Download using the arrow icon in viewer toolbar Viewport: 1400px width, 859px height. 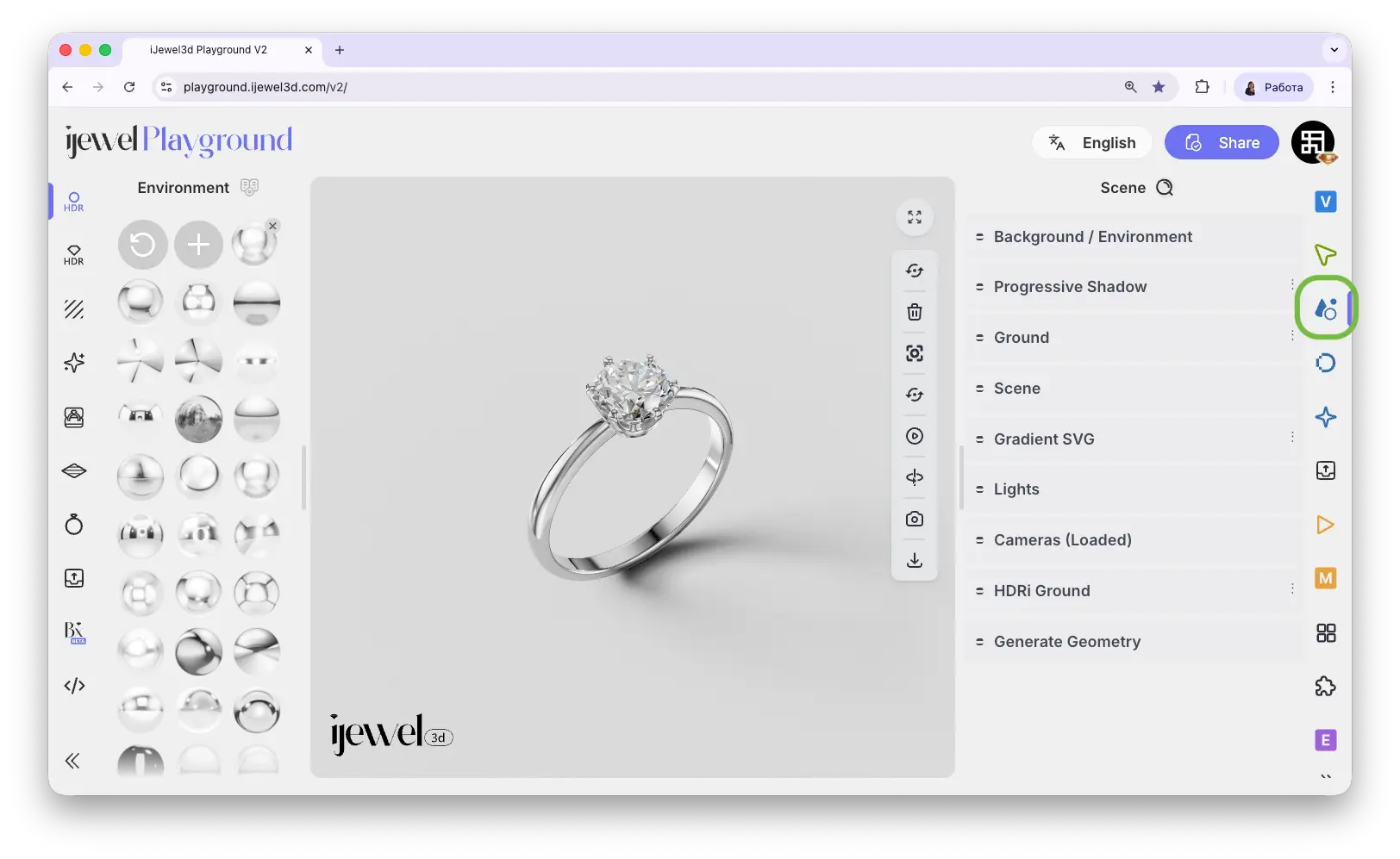click(915, 560)
